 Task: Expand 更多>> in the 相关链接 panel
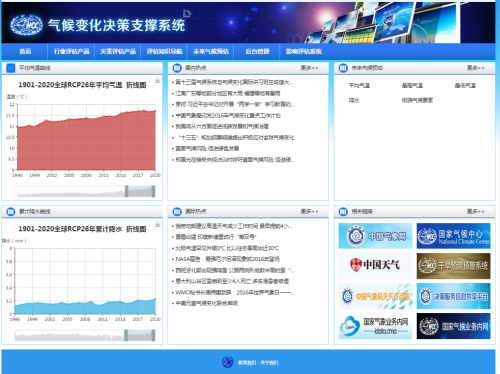click(475, 211)
